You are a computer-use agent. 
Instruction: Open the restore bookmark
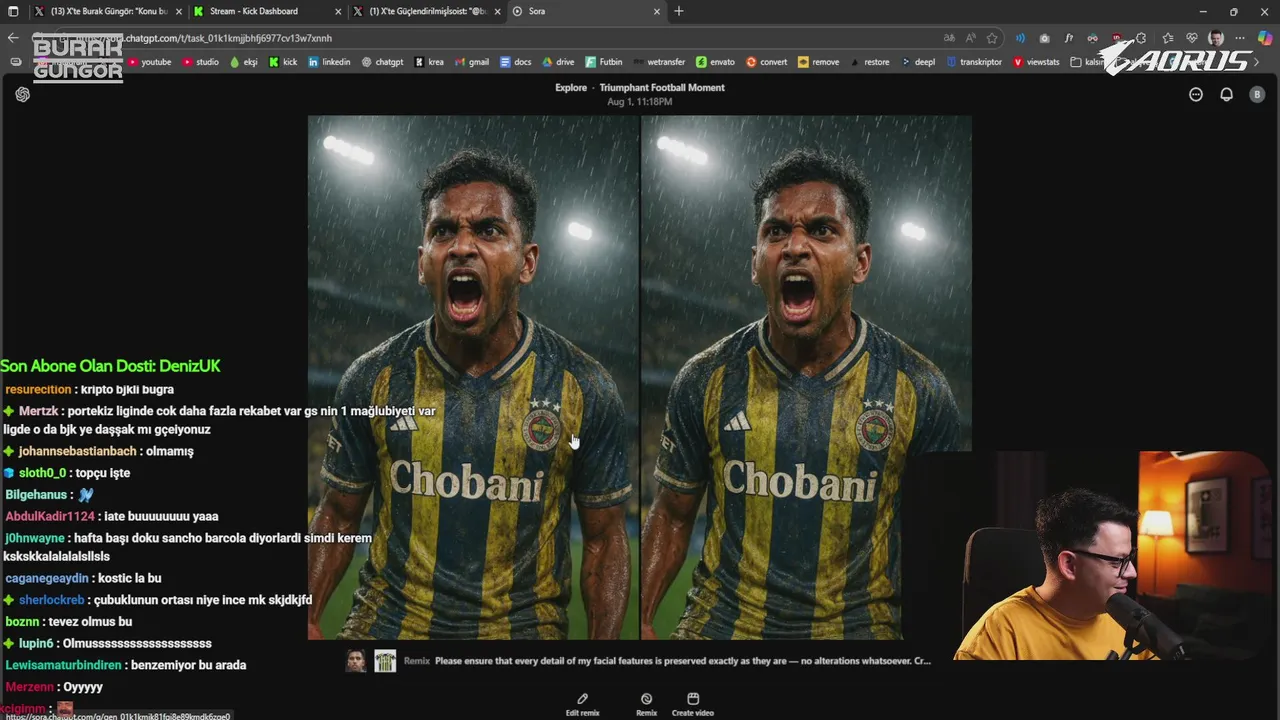tap(869, 62)
